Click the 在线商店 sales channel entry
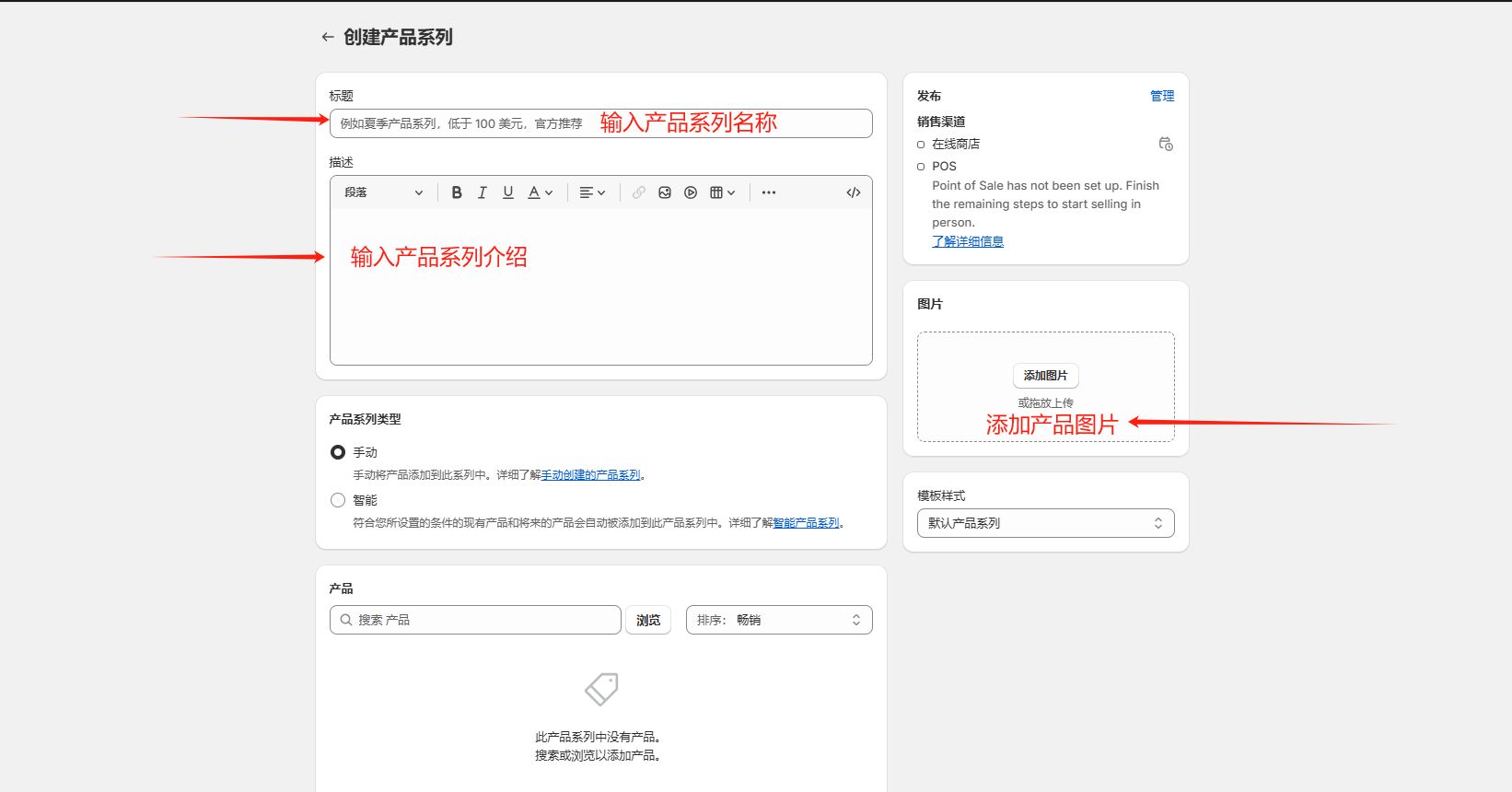The width and height of the screenshot is (1512, 792). point(956,144)
